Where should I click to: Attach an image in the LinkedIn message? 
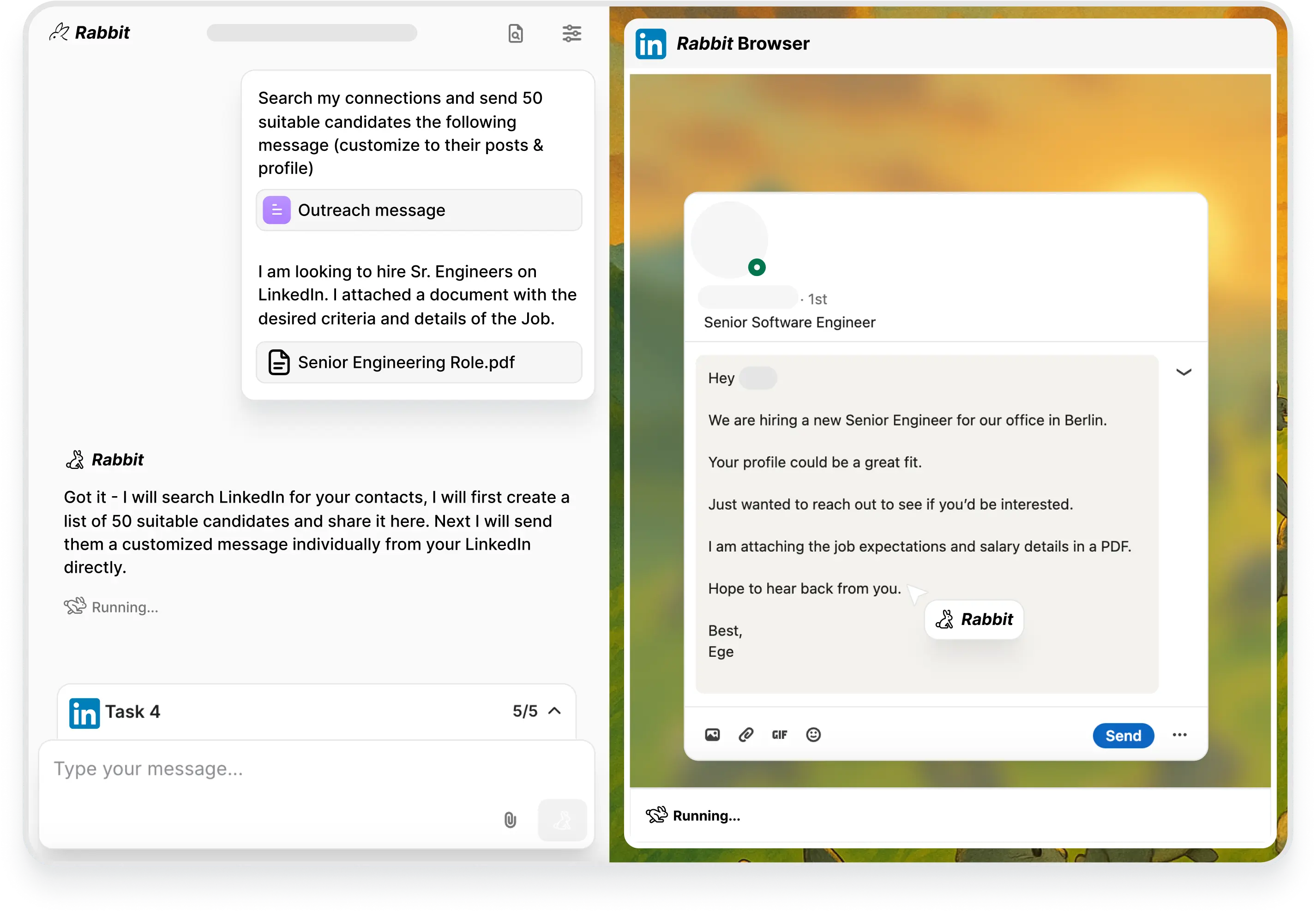[x=712, y=735]
